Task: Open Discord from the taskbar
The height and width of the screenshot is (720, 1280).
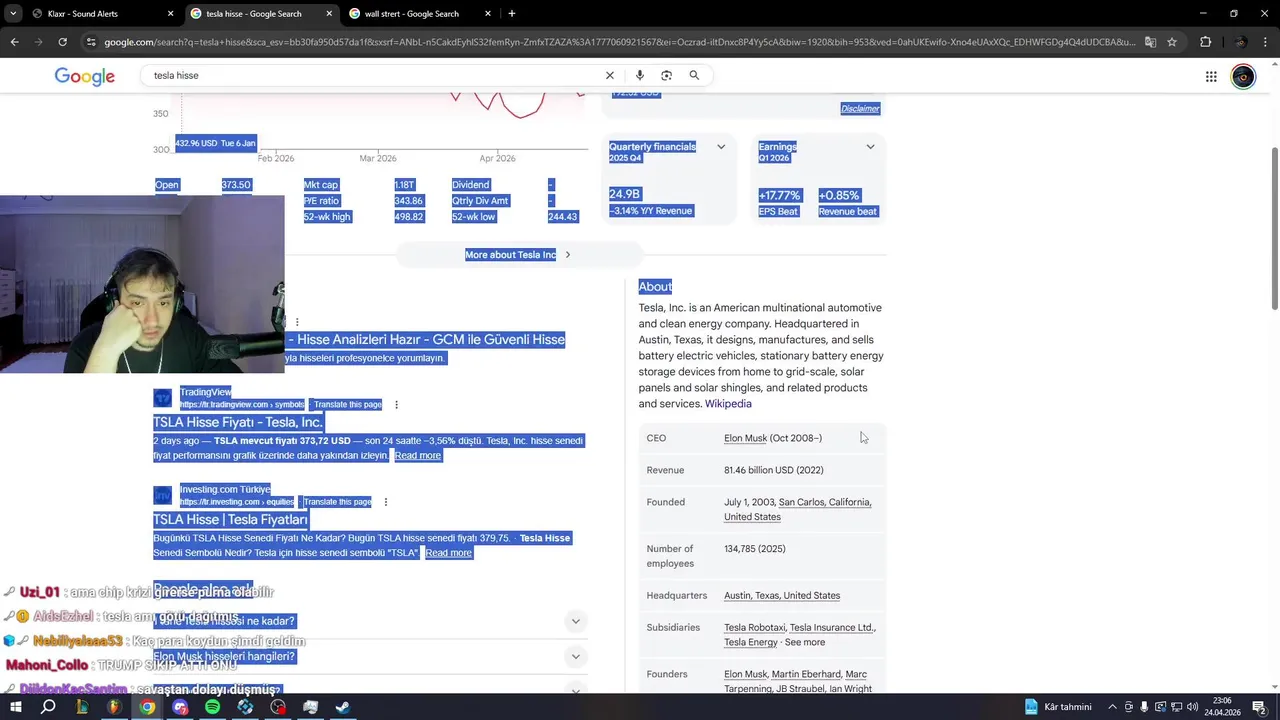Action: tap(180, 707)
